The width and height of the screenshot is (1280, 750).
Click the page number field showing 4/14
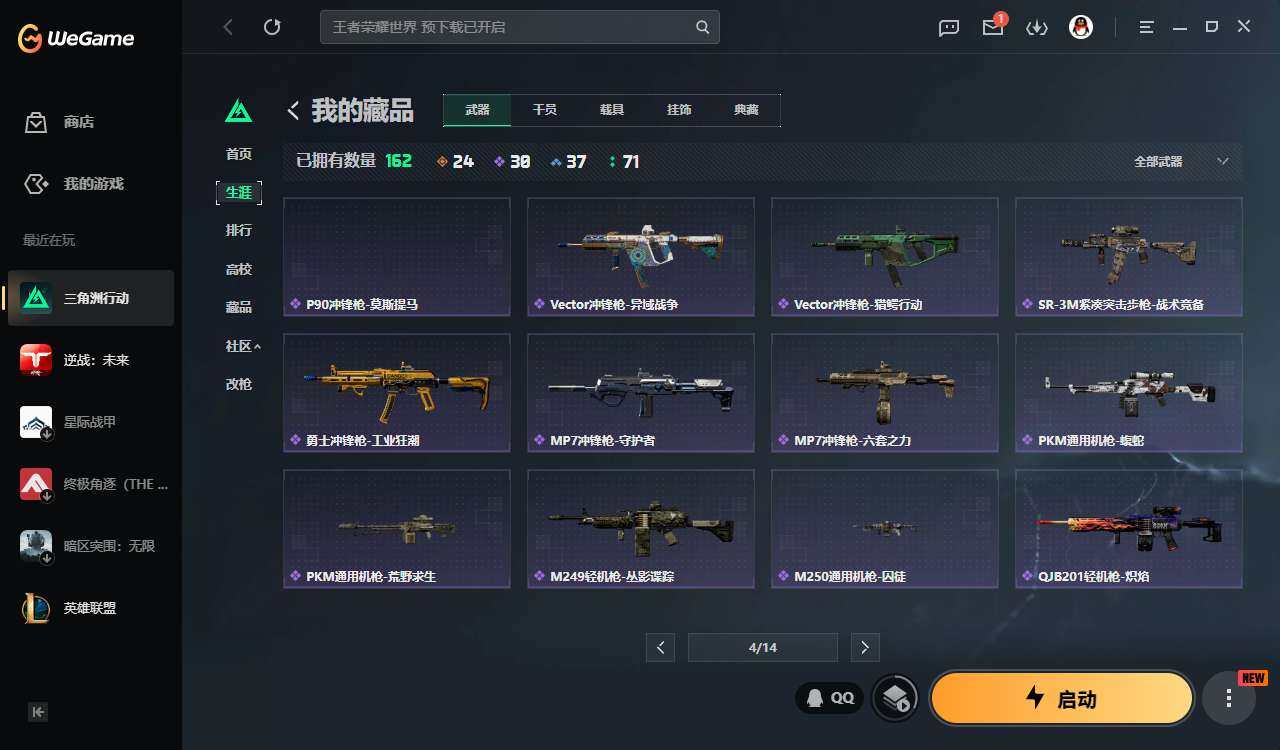(x=763, y=648)
